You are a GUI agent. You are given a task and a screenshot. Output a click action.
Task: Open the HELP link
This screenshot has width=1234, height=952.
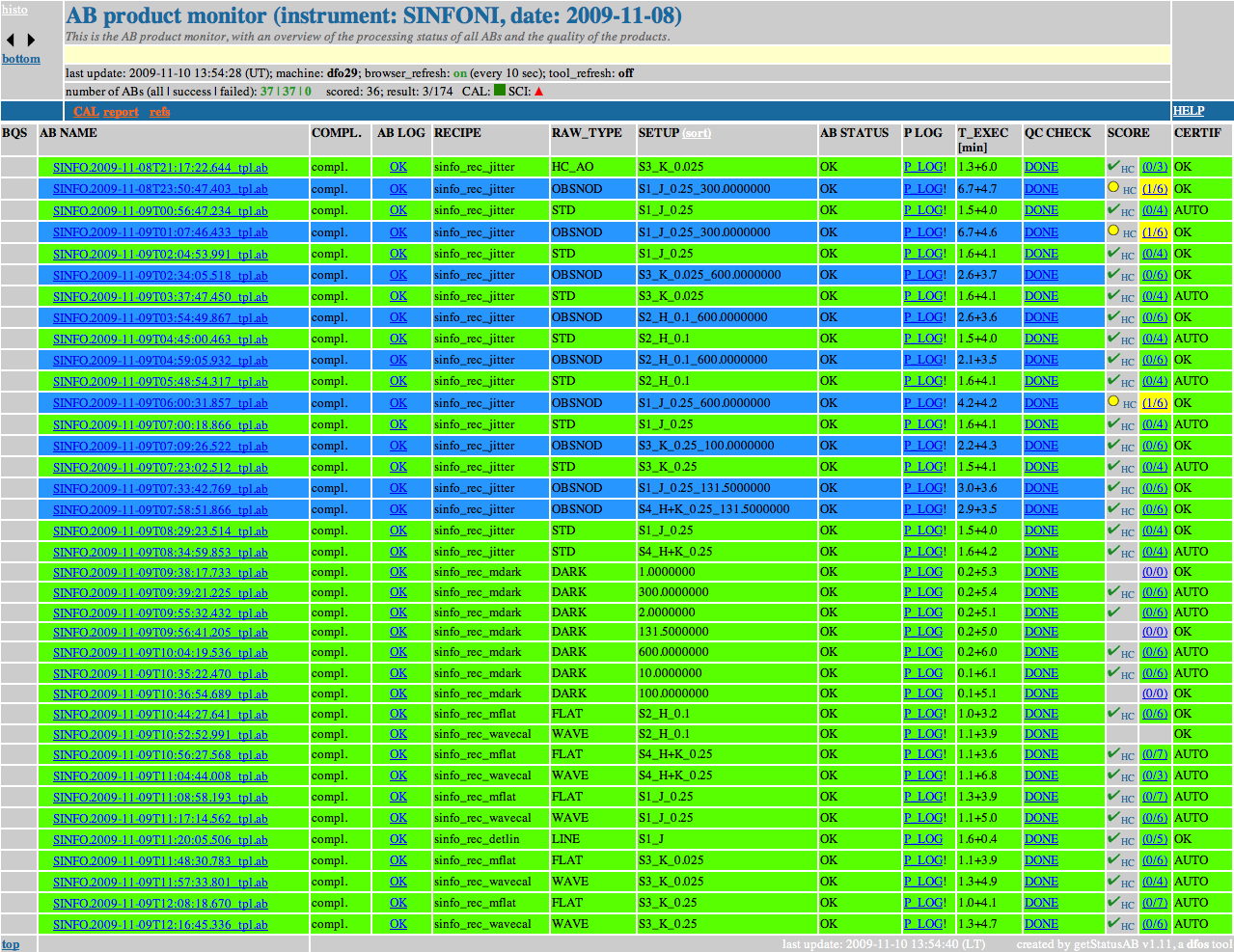(1189, 111)
